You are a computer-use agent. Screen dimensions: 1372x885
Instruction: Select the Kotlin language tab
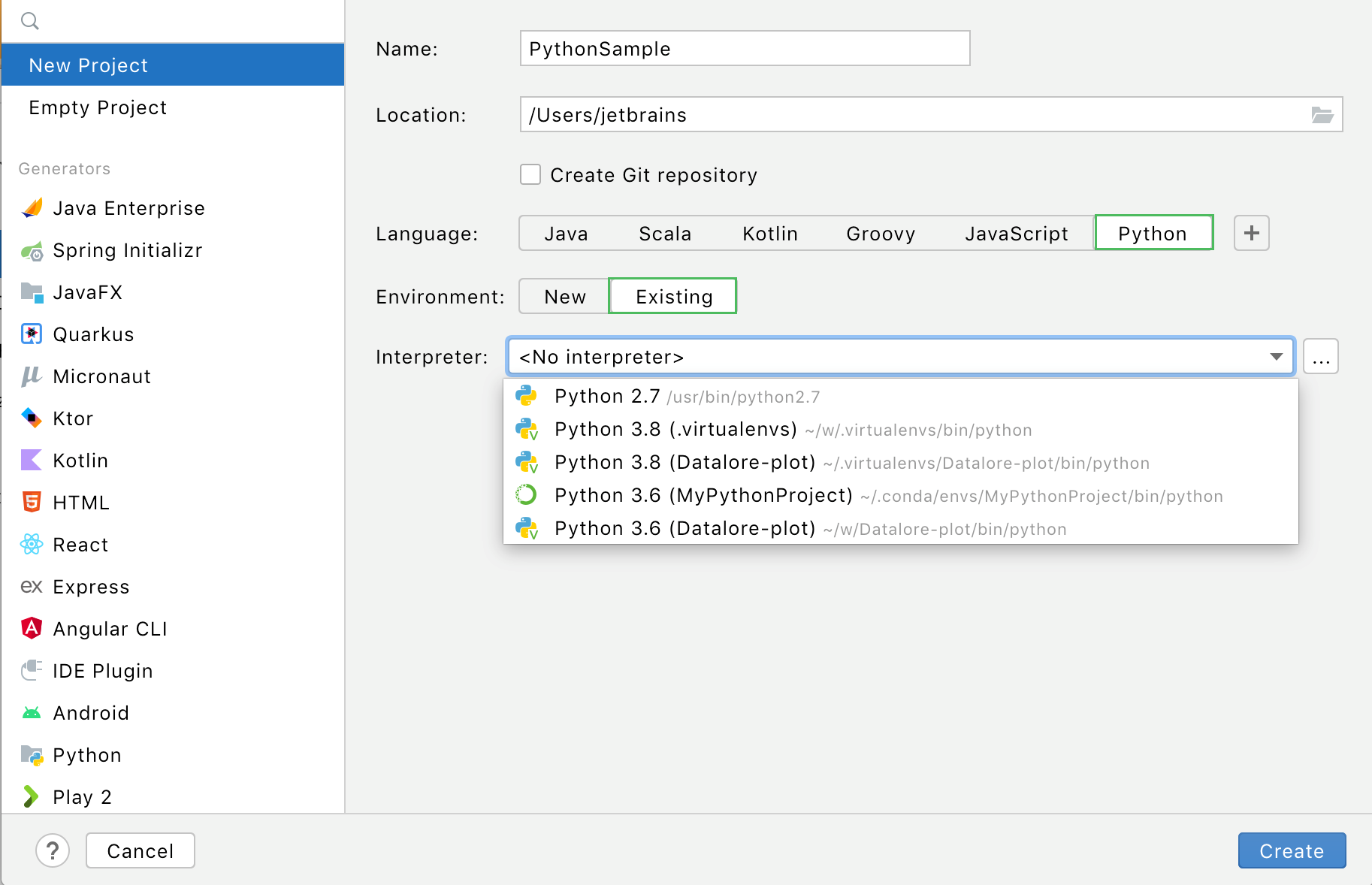(x=769, y=233)
